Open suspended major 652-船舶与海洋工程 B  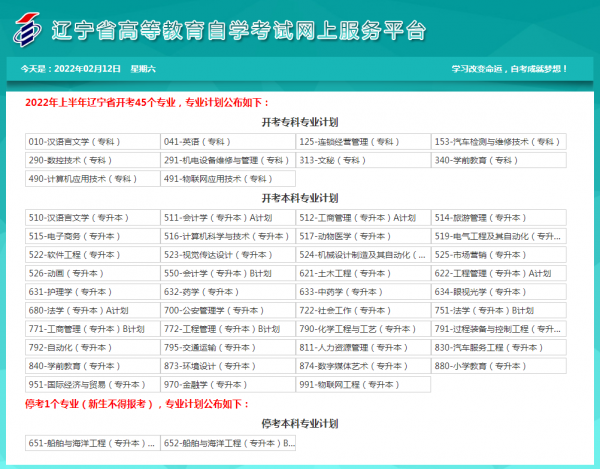coord(228,443)
